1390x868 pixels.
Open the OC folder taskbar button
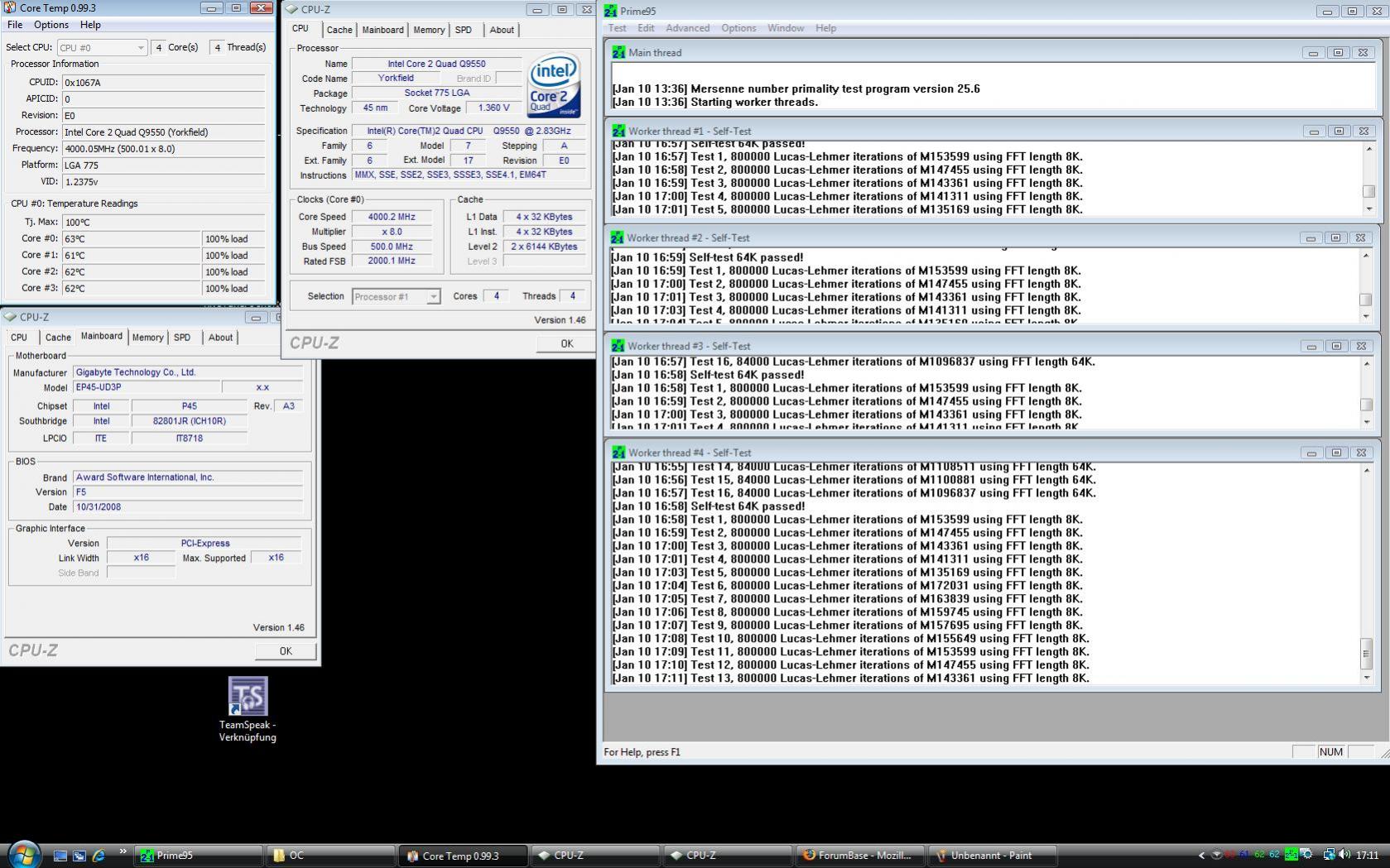pos(330,856)
